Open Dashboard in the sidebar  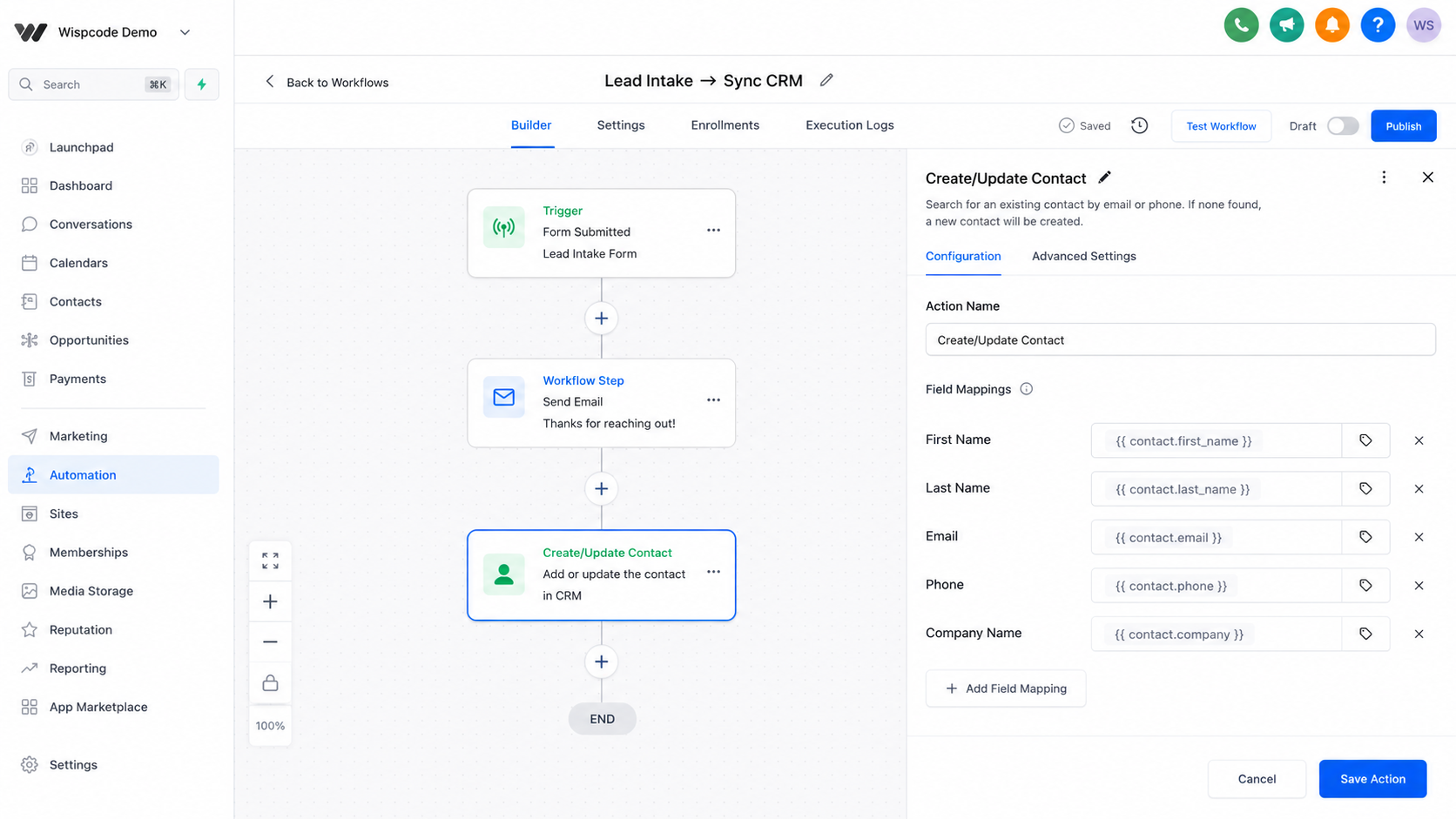tap(113, 185)
